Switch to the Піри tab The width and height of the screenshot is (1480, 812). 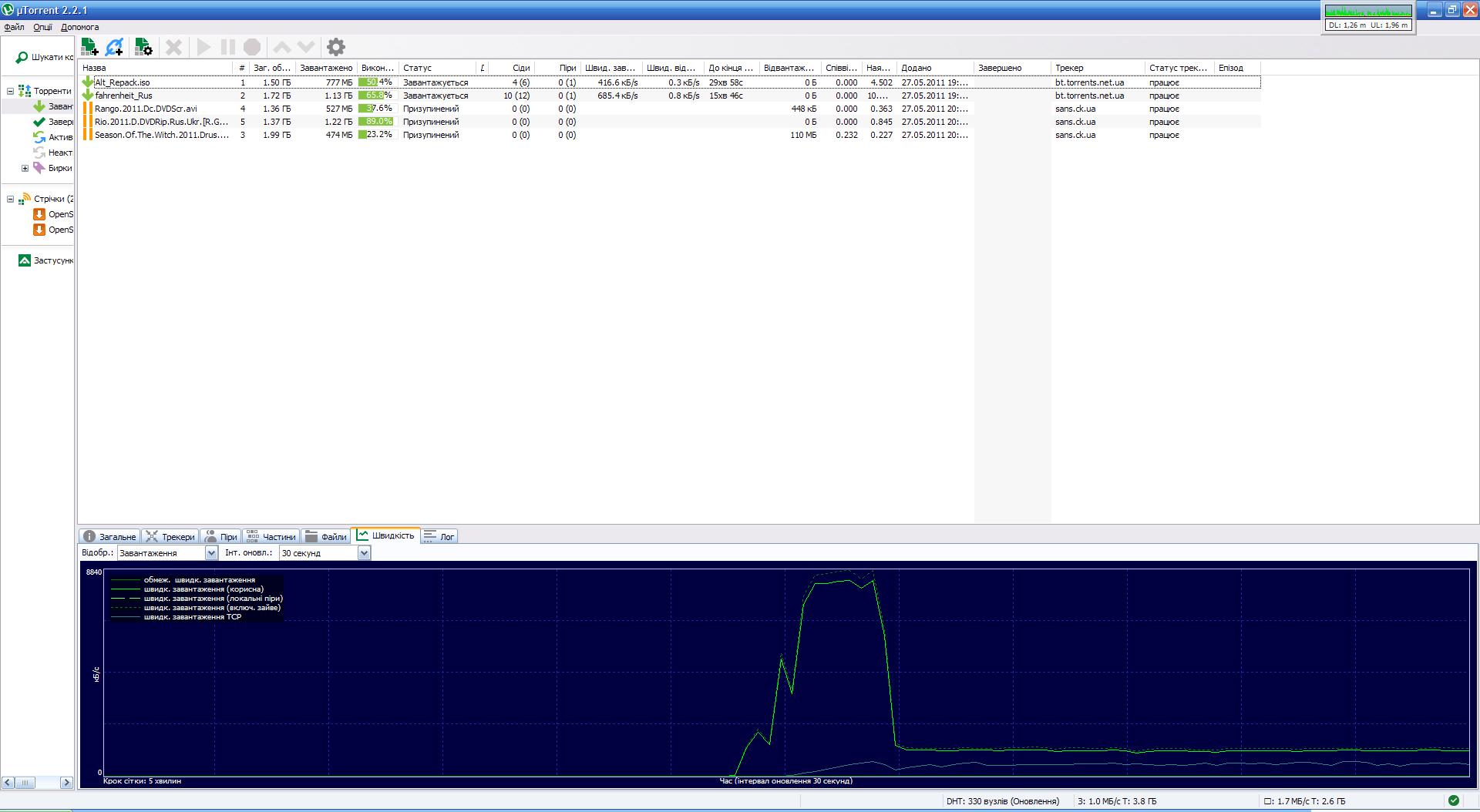[x=220, y=536]
